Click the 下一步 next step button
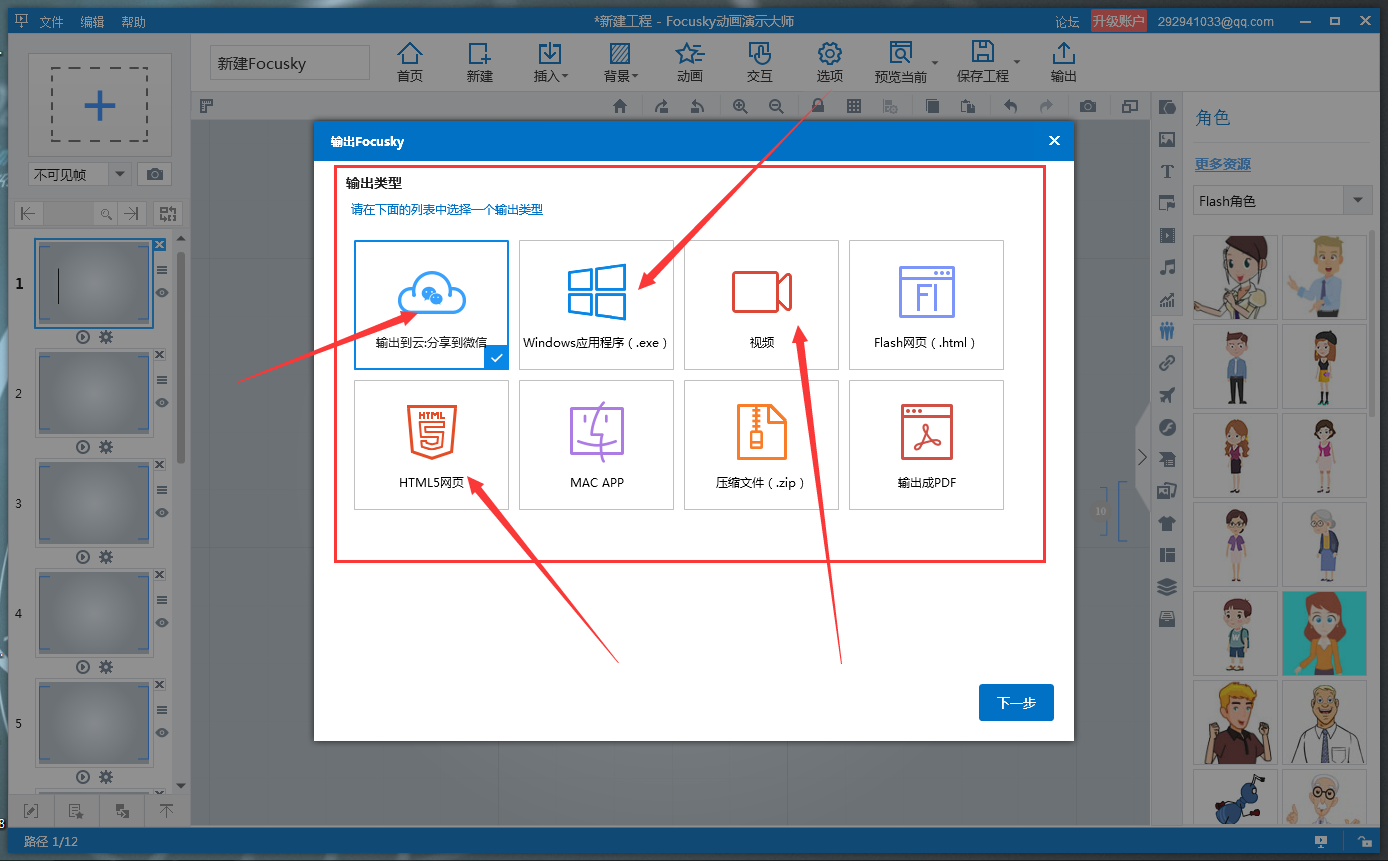Viewport: 1388px width, 861px height. (x=1016, y=702)
